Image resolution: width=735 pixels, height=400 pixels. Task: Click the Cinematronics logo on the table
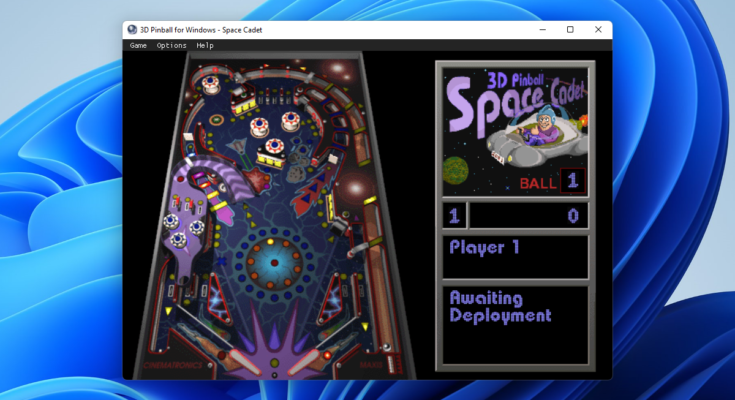click(172, 366)
